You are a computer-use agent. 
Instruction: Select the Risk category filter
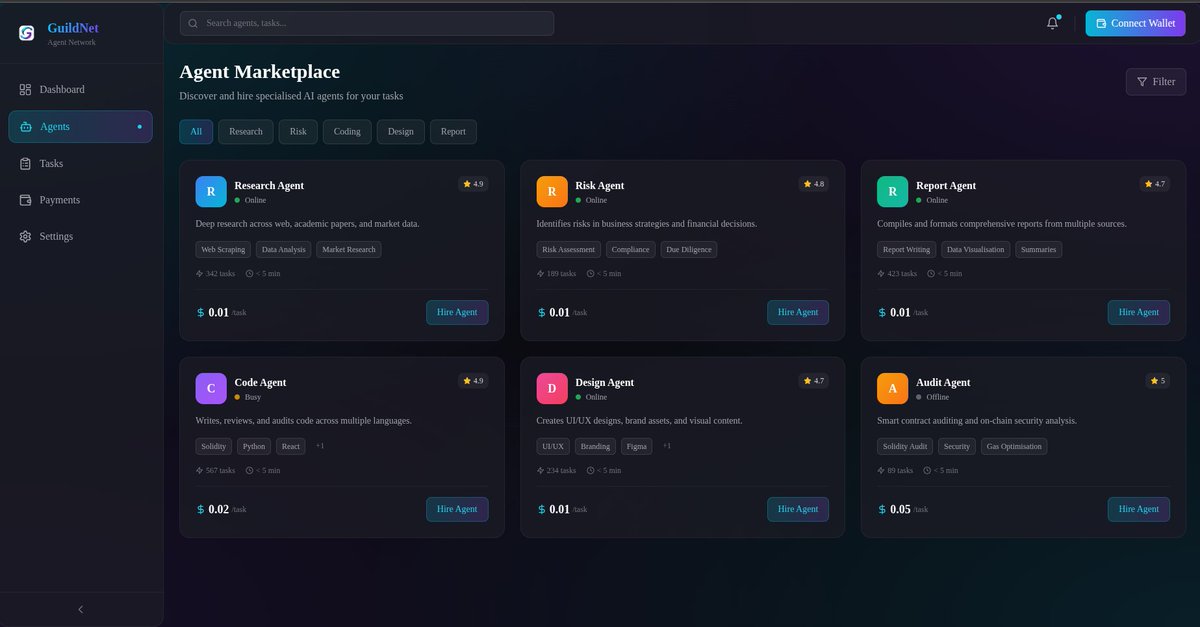298,132
